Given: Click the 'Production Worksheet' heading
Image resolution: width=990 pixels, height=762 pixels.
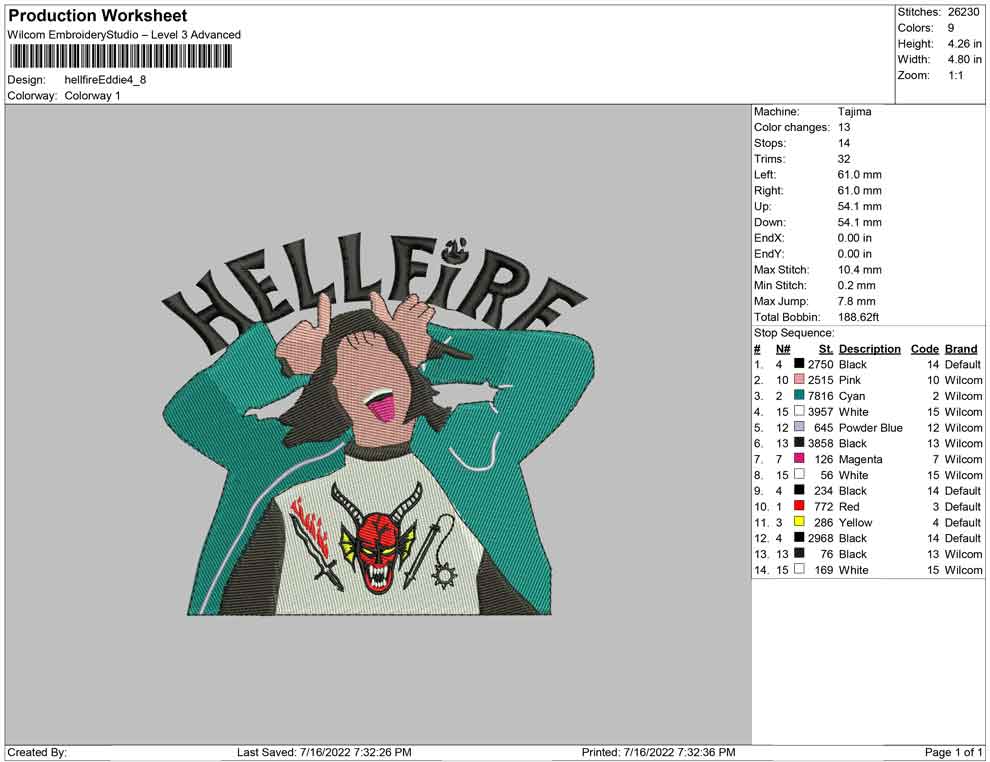Looking at the screenshot, I should point(98,16).
